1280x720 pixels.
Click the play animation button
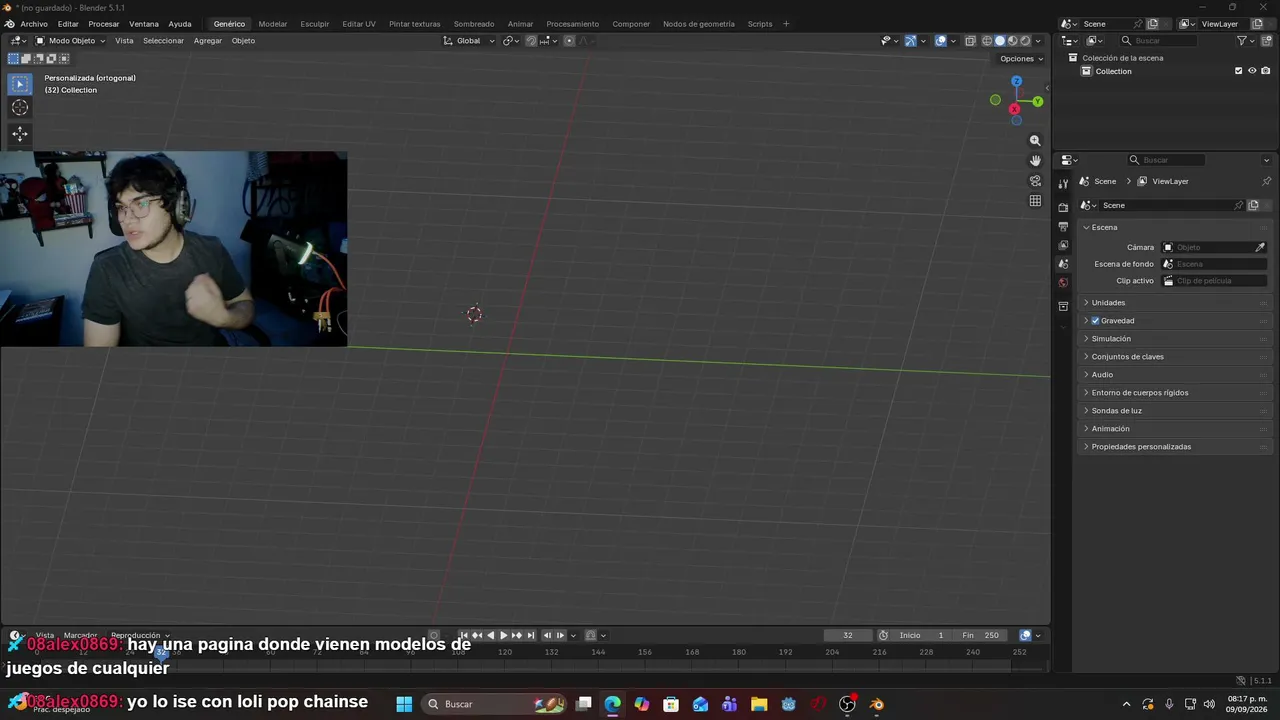point(503,635)
